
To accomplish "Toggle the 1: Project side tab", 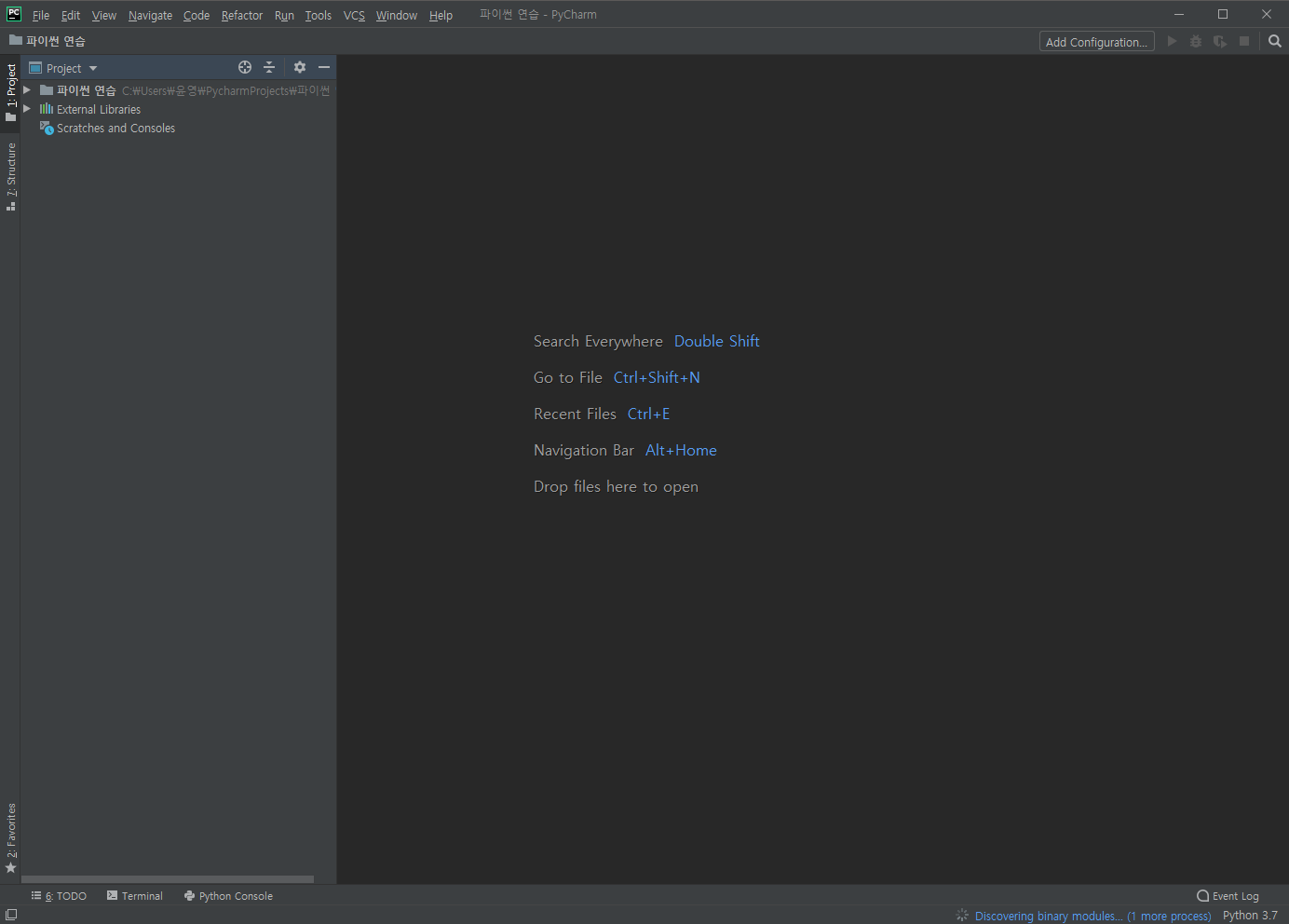I will coord(10,92).
